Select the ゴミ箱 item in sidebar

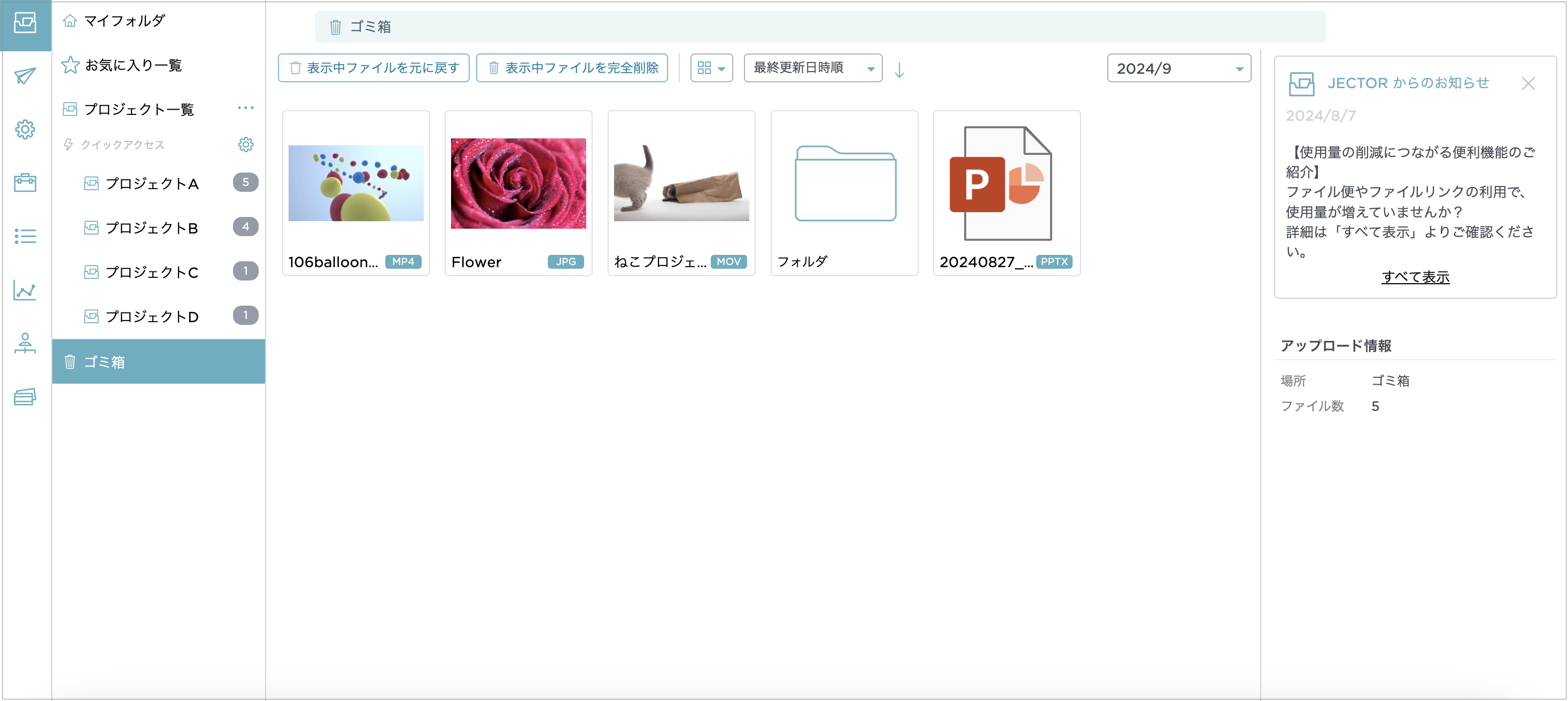click(x=158, y=361)
